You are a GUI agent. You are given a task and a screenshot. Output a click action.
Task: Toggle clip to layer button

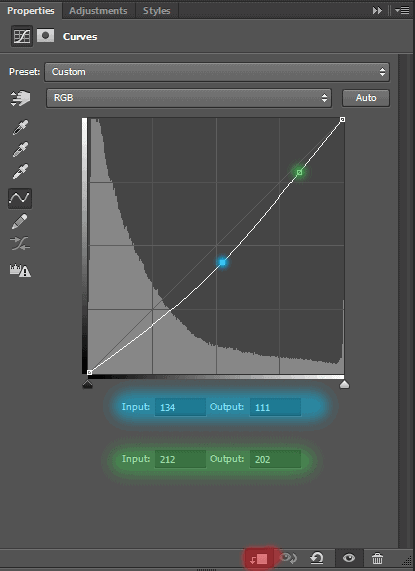[259, 558]
